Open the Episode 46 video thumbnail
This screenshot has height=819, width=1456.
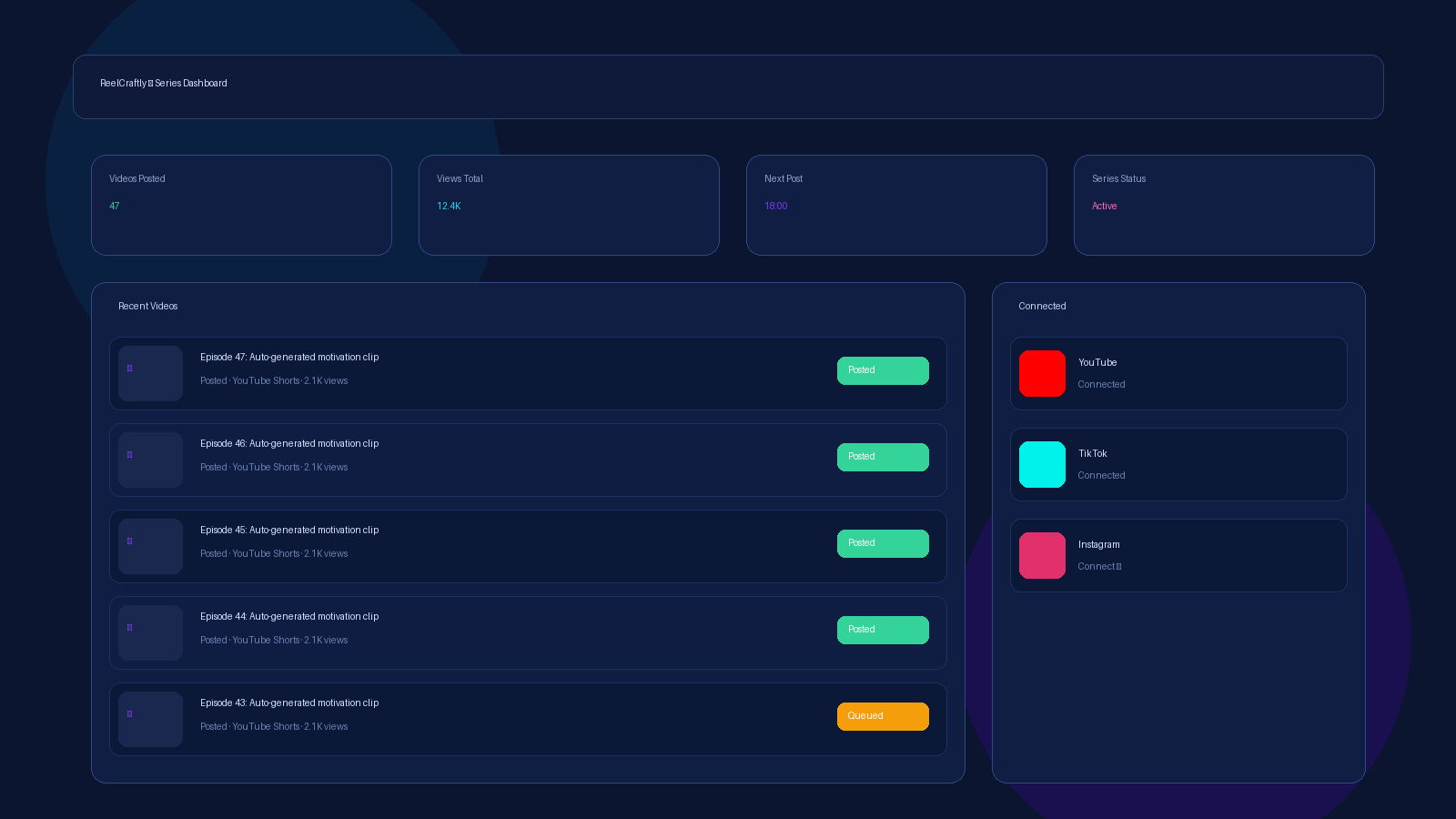tap(150, 460)
